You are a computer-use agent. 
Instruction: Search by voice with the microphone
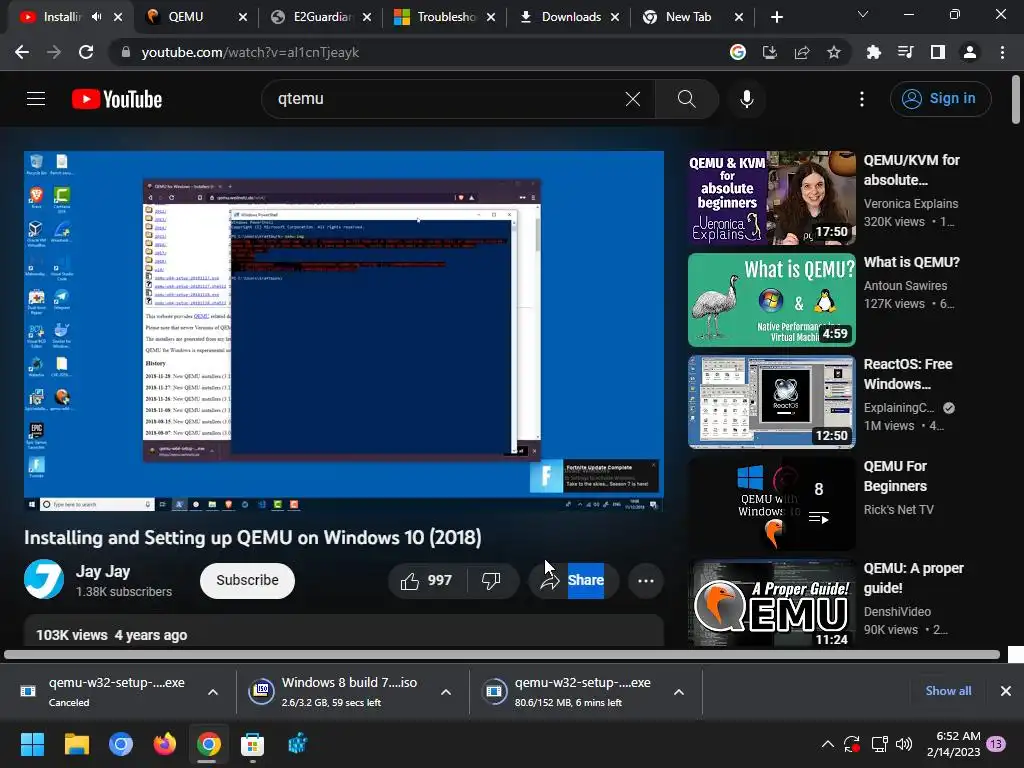(746, 99)
